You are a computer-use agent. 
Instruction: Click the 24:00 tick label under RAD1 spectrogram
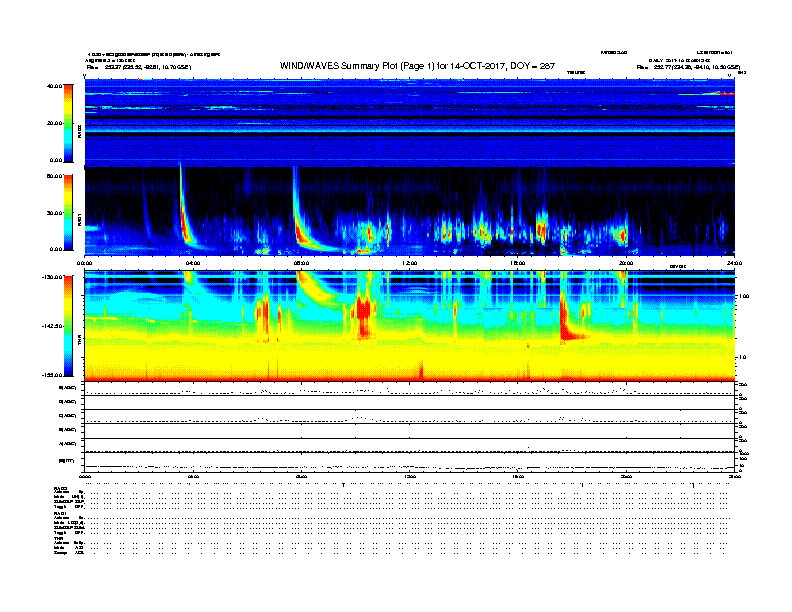coord(734,263)
